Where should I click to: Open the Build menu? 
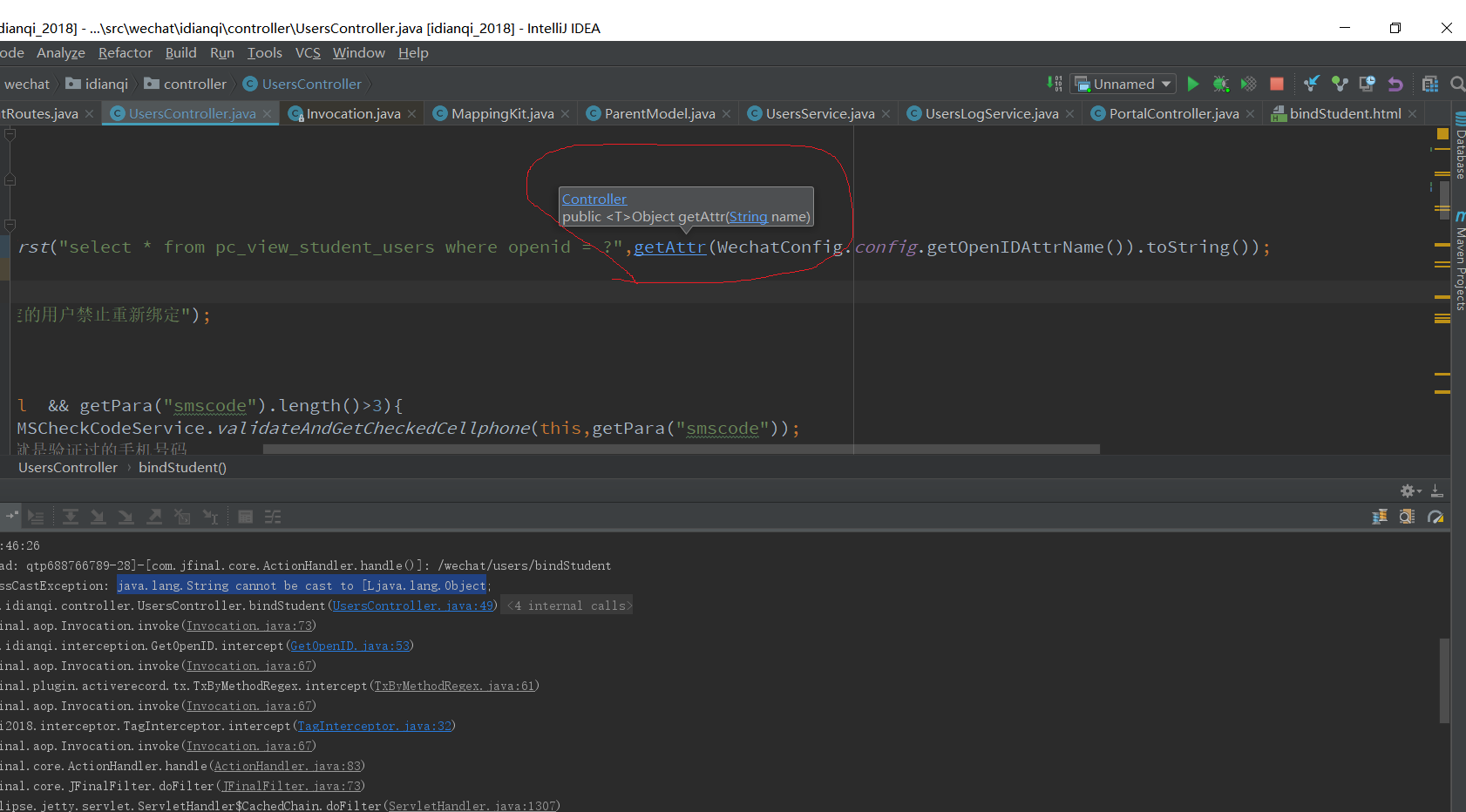coord(181,53)
